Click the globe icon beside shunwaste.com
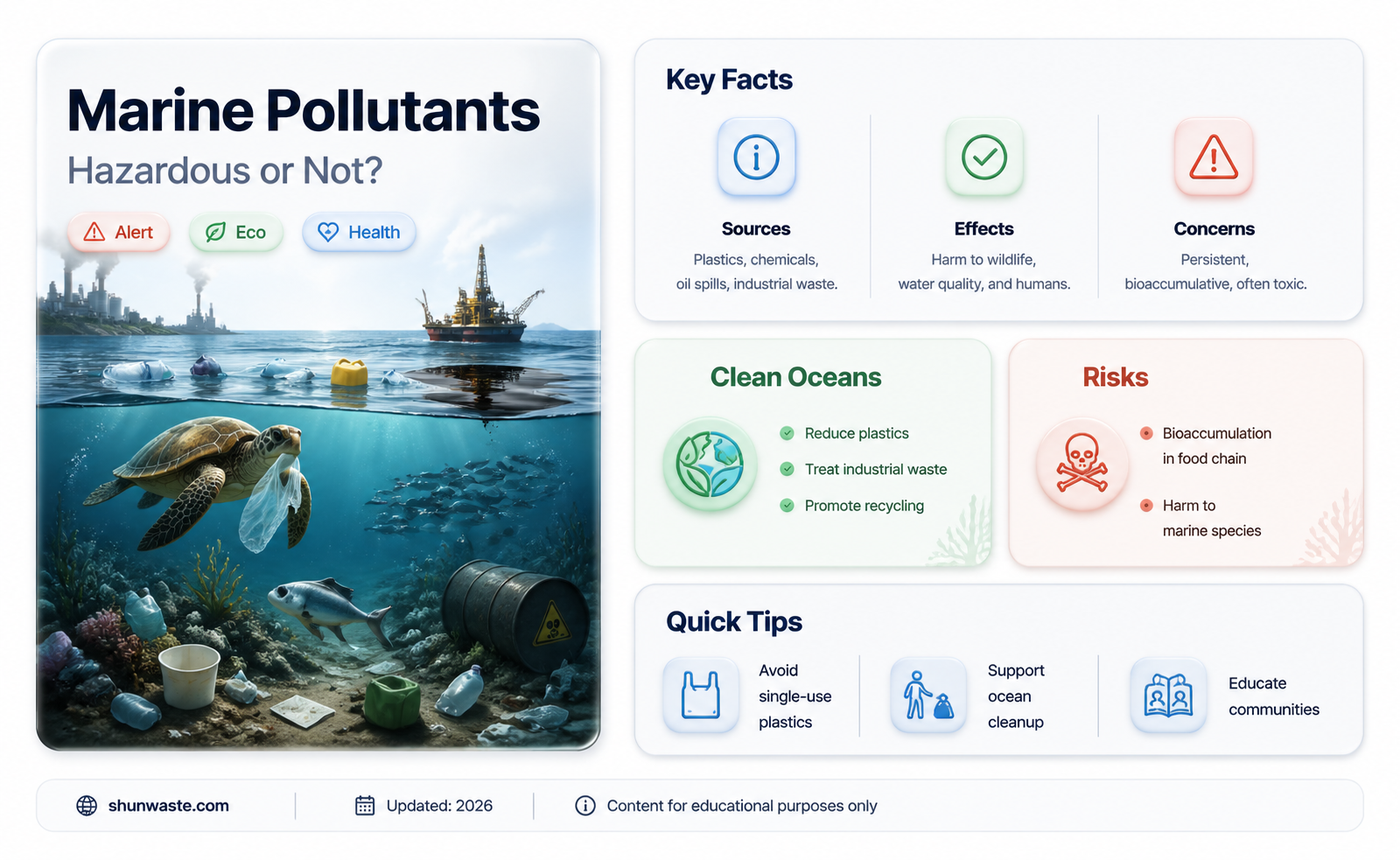This screenshot has width=1400, height=860. click(87, 806)
